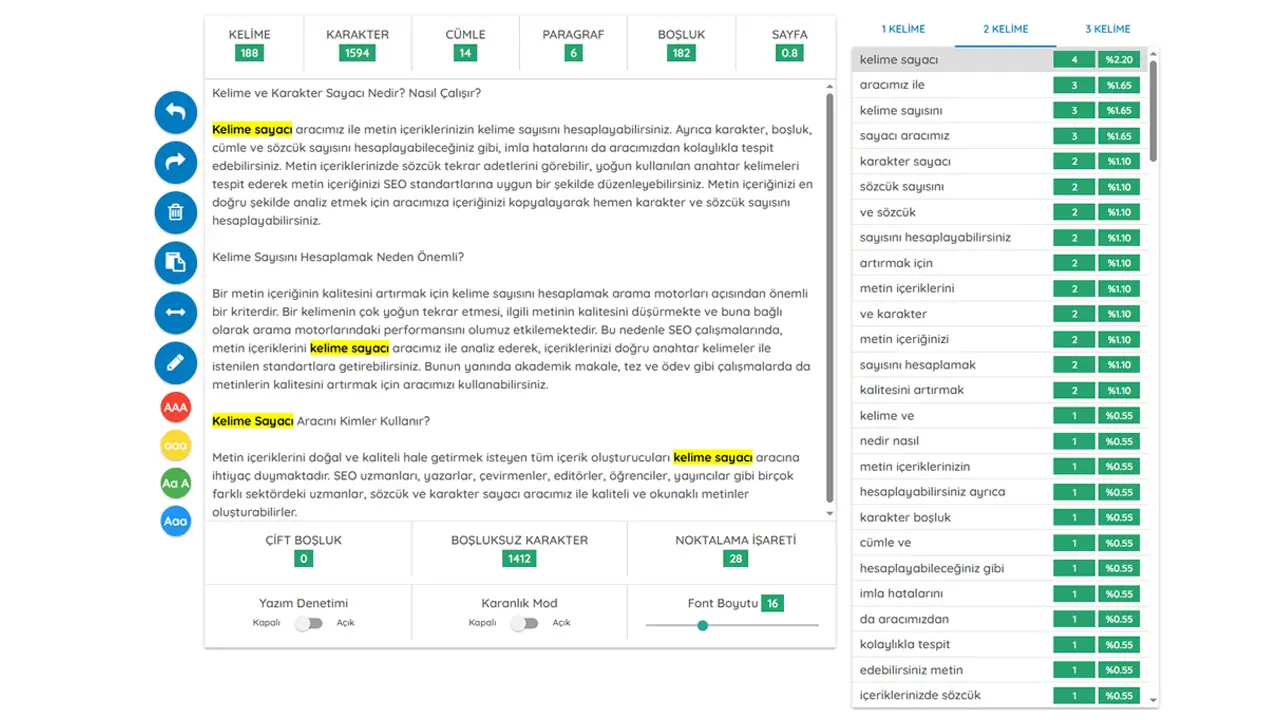Apply title case with green Aa A

coord(176,484)
